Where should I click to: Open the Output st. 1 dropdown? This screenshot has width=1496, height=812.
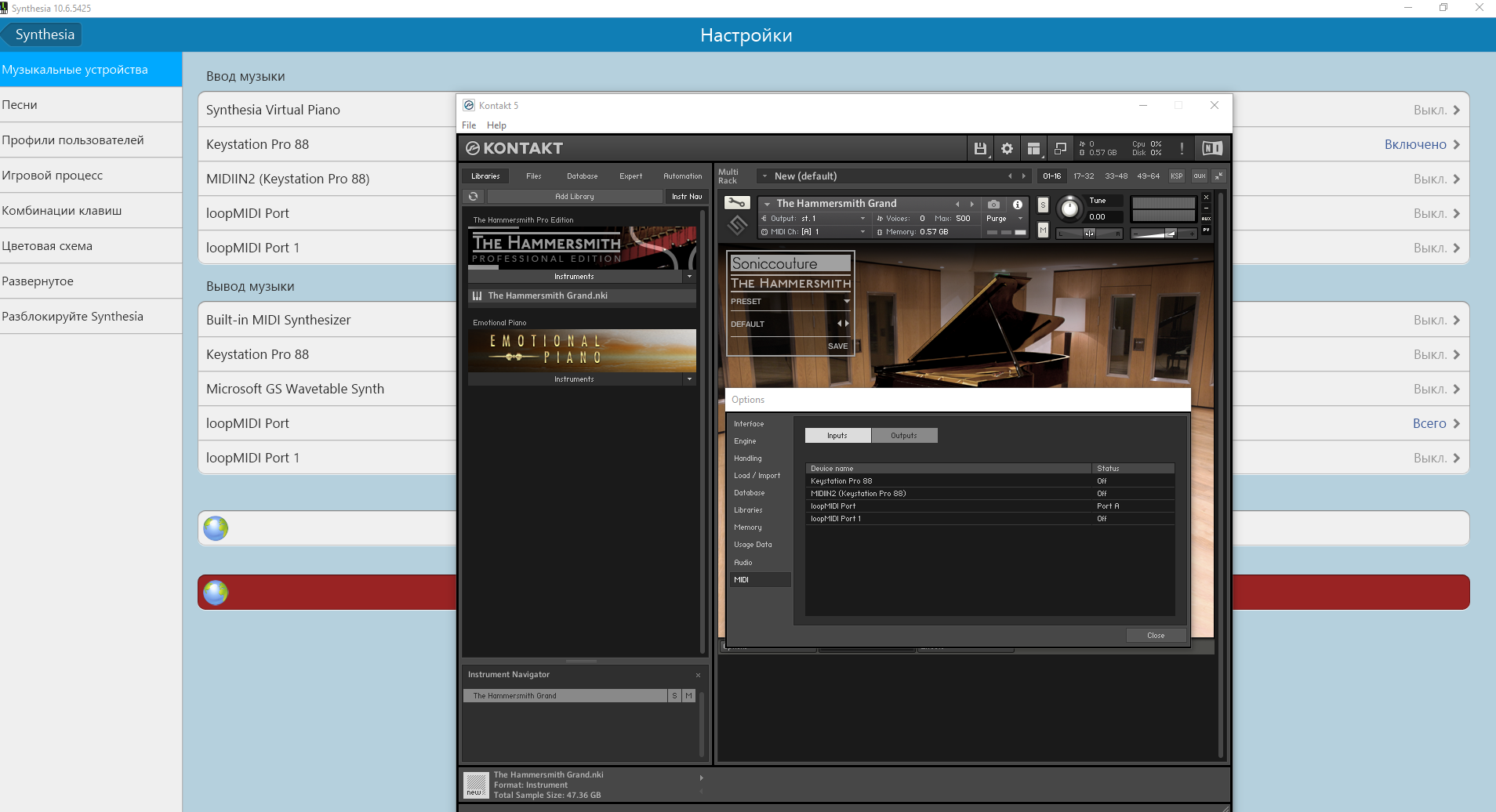click(x=814, y=219)
